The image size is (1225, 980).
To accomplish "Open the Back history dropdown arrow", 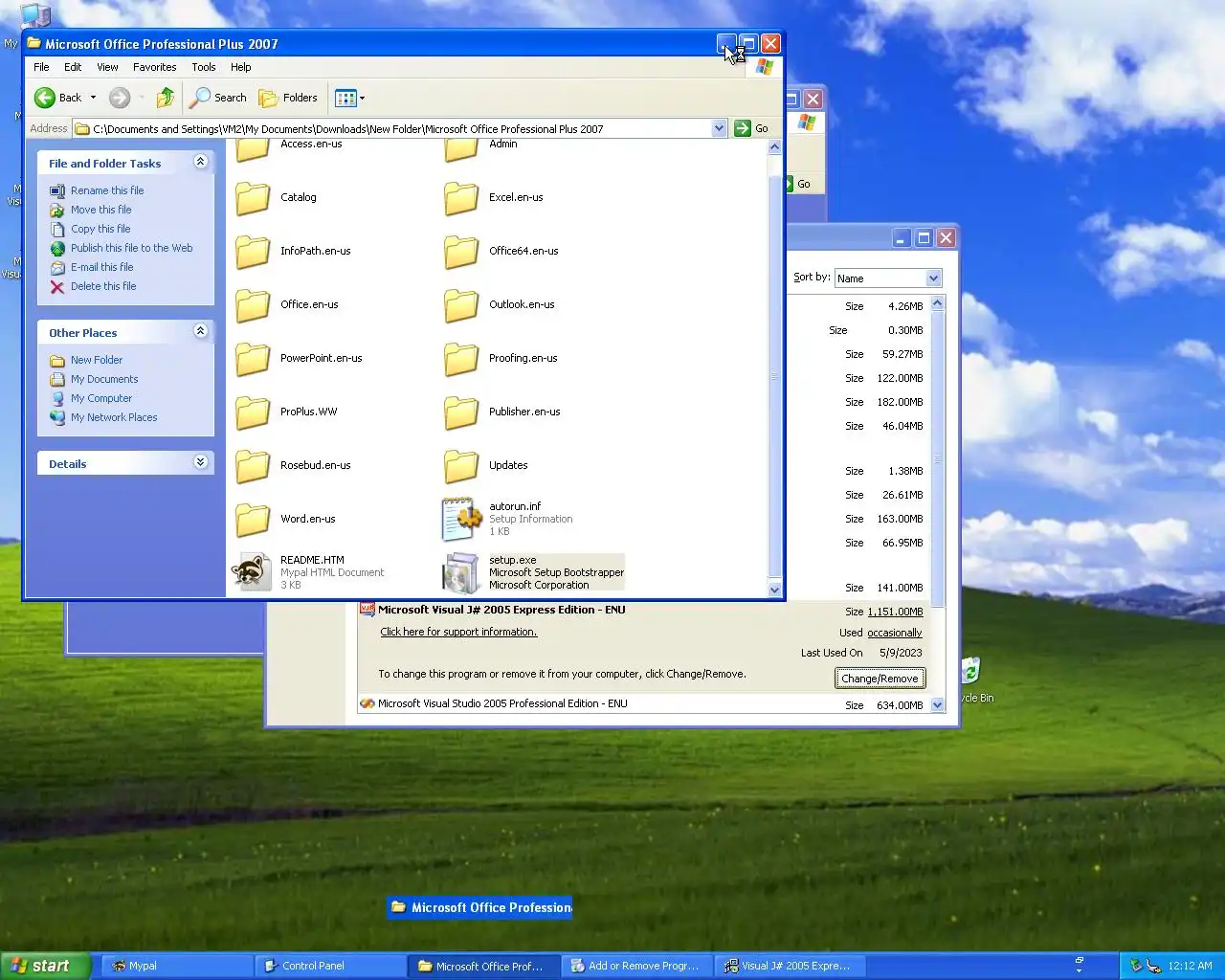I will [x=93, y=98].
